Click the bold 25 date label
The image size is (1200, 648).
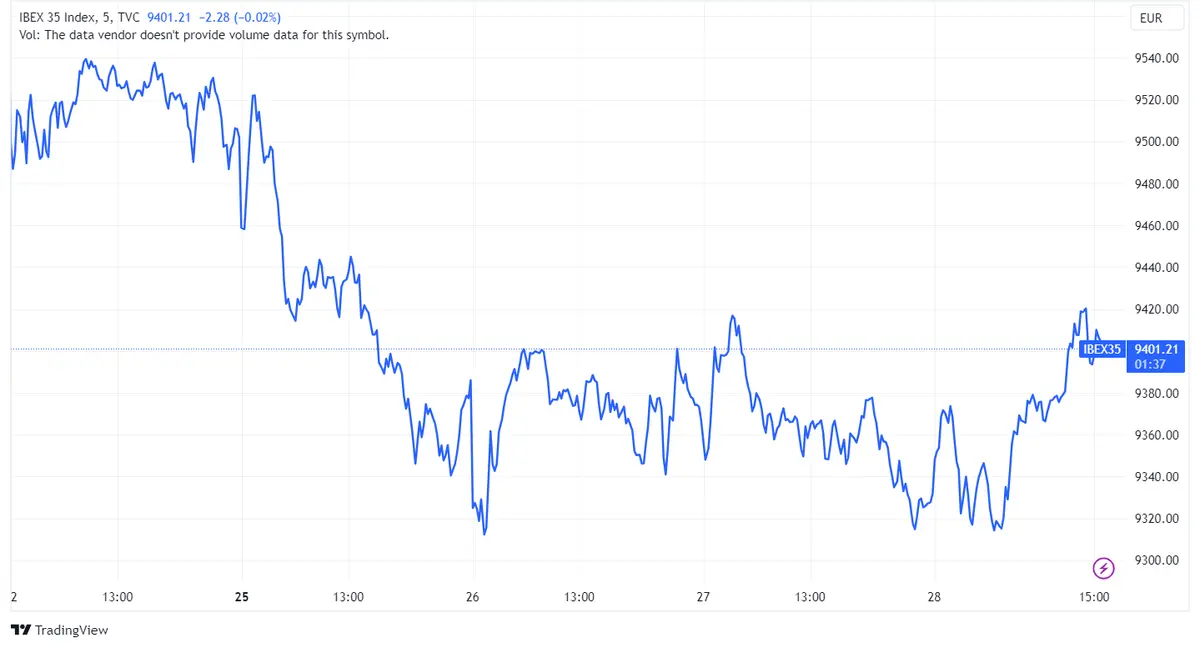point(241,597)
